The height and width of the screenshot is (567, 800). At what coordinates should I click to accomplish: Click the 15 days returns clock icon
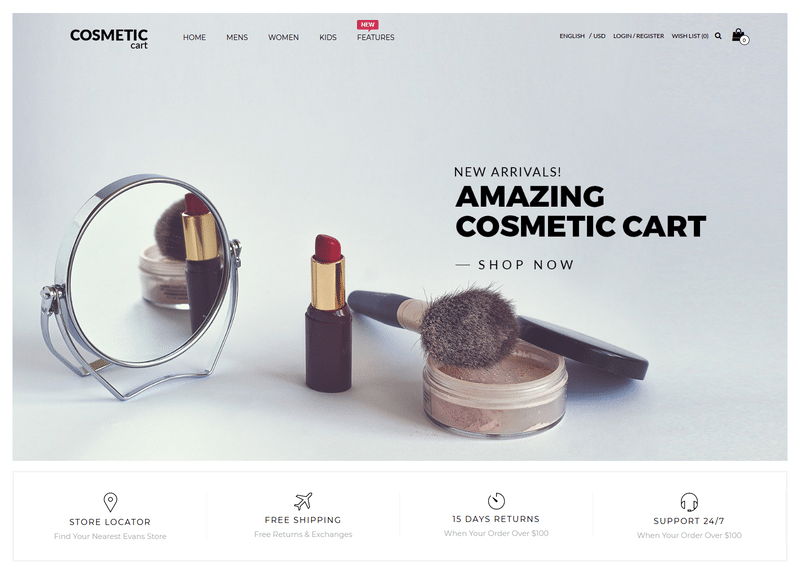click(496, 501)
